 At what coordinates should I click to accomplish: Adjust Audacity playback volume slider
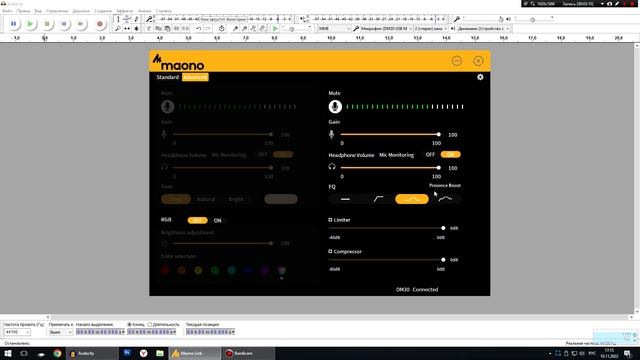(532, 19)
